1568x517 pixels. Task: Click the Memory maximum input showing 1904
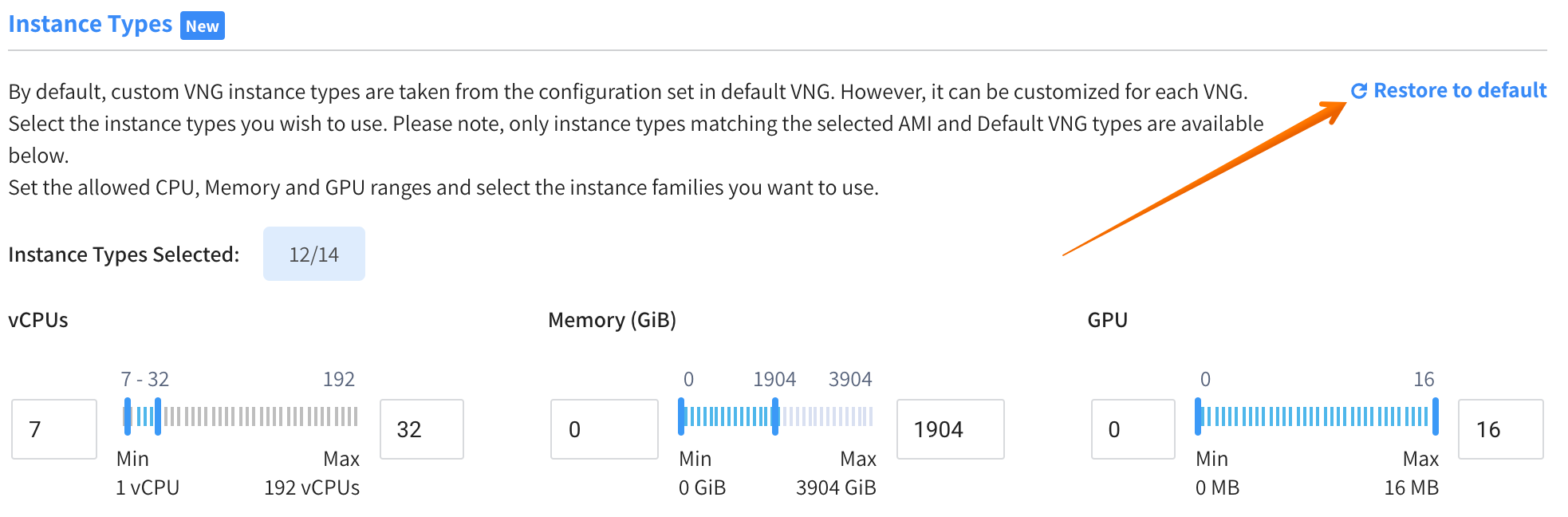950,429
